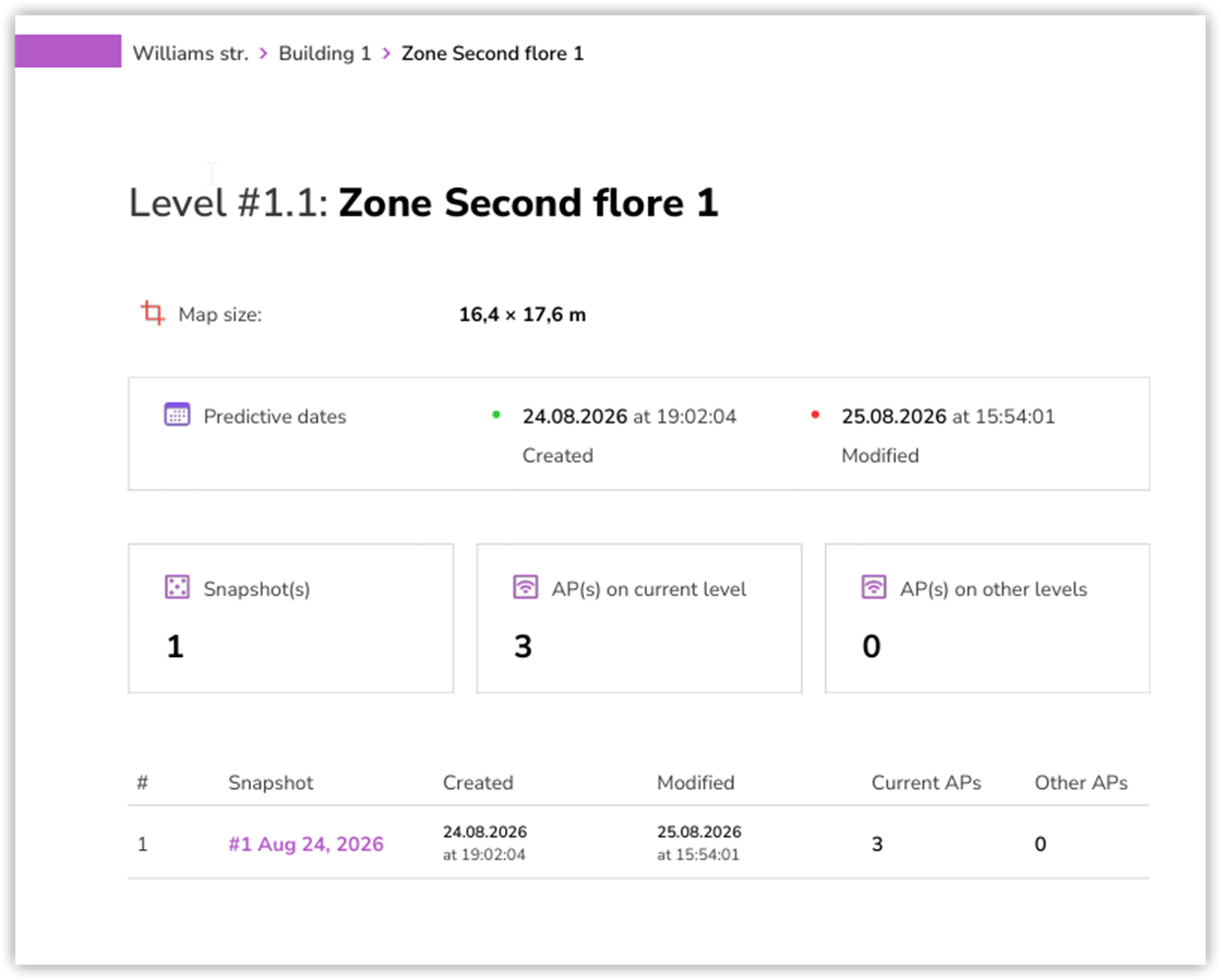
Task: Click the Other APs cell value 0
Action: tap(1041, 844)
